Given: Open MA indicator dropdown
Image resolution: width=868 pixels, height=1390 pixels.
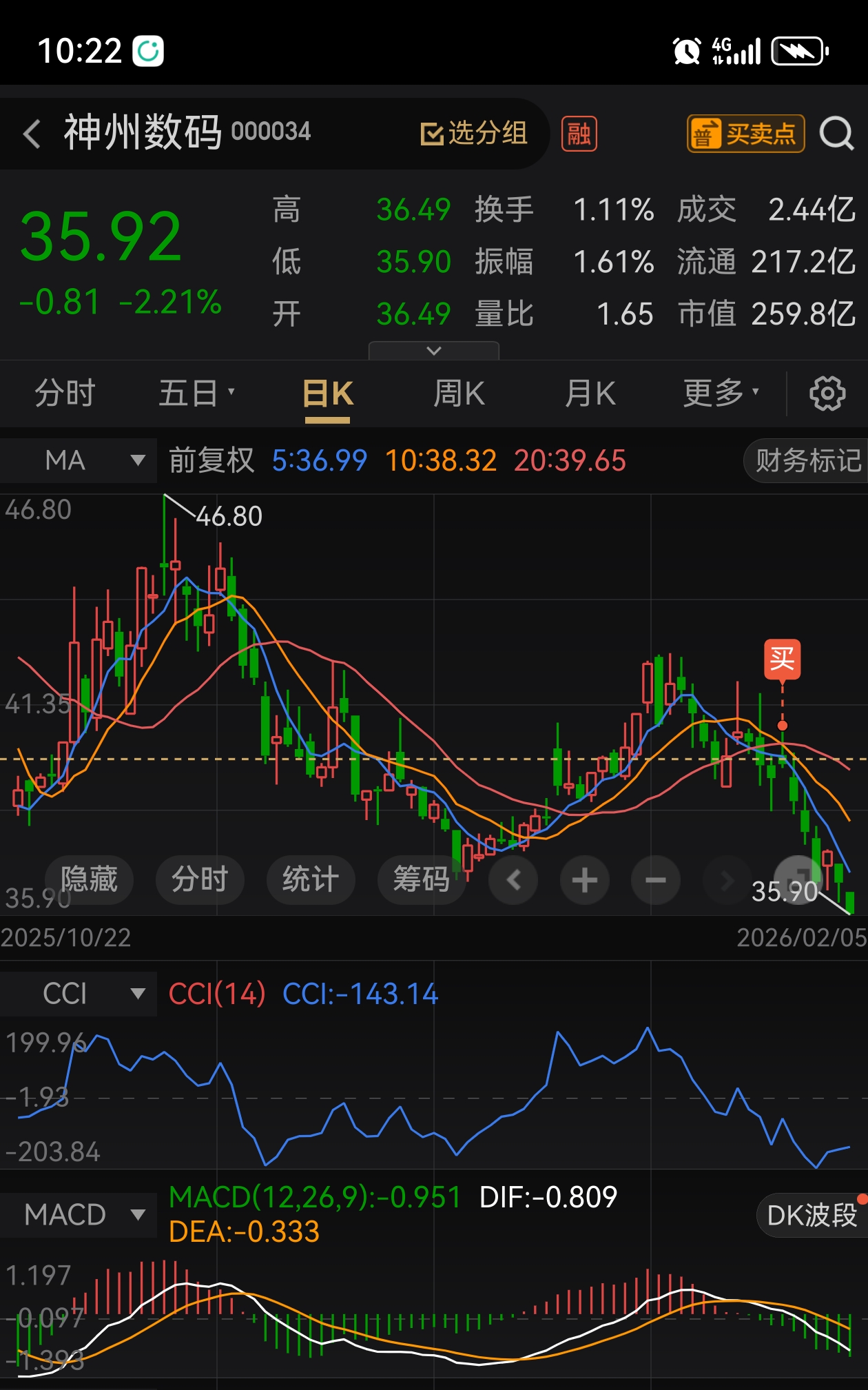Looking at the screenshot, I should [79, 460].
